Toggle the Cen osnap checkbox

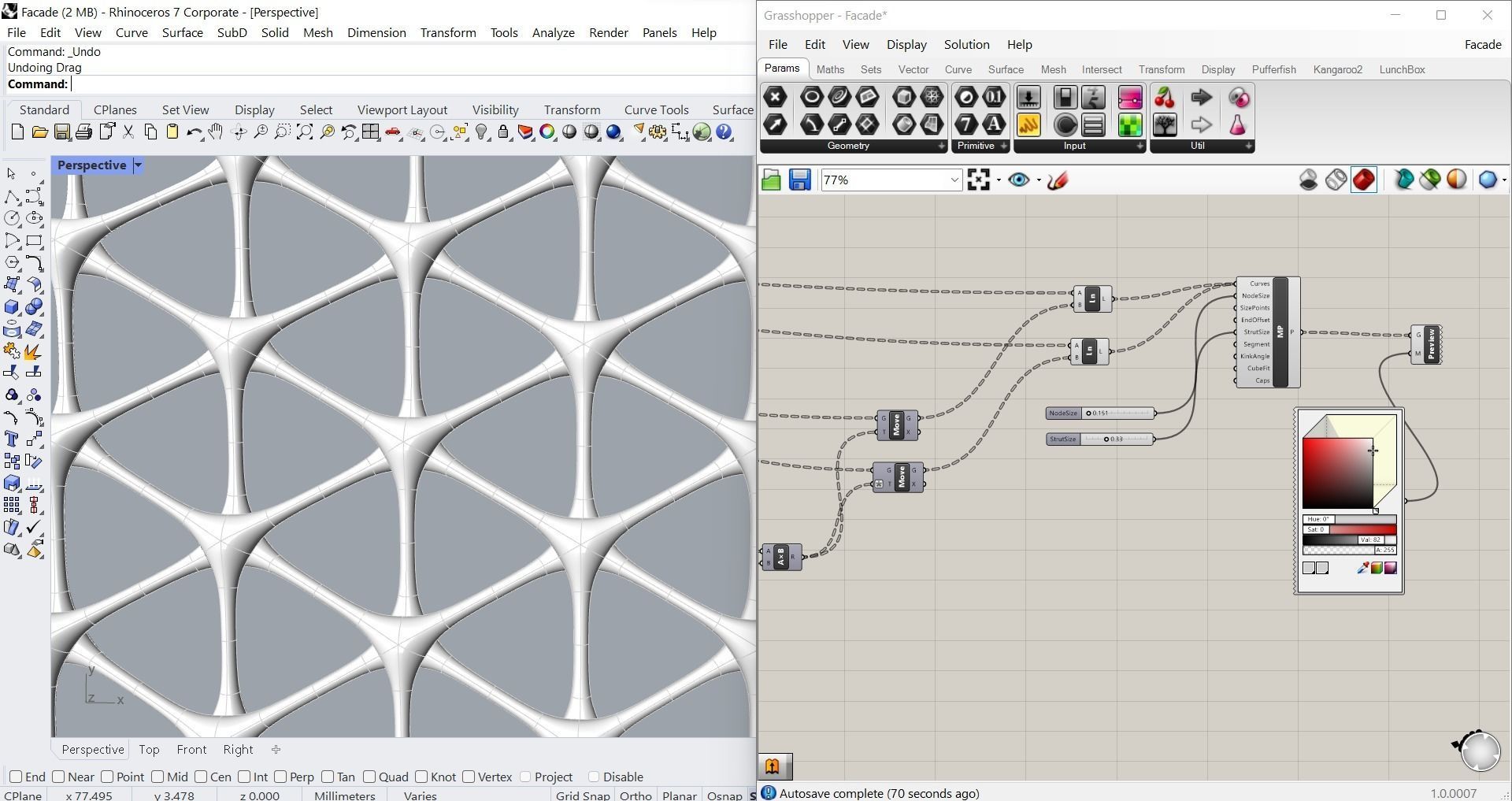(x=200, y=777)
